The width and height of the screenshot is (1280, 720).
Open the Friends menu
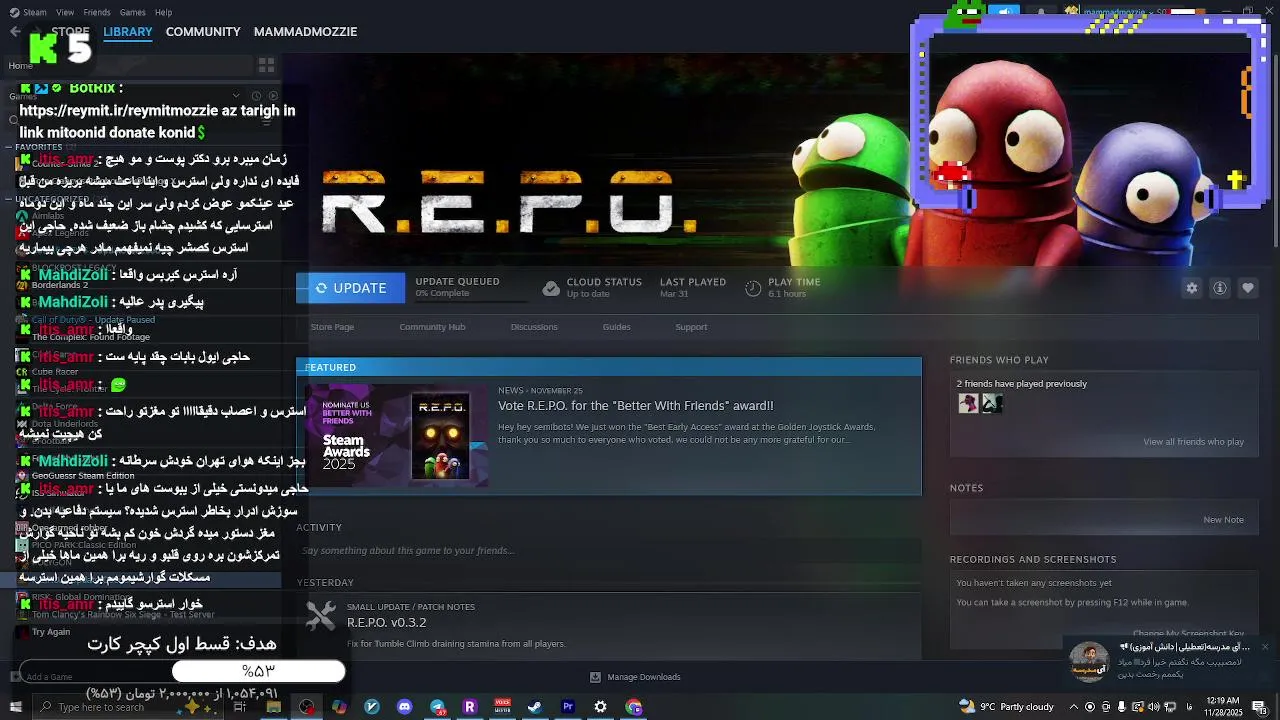tap(97, 12)
